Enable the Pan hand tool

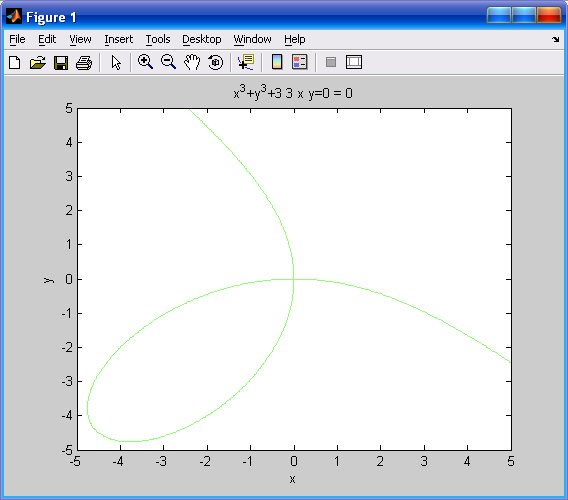(192, 62)
